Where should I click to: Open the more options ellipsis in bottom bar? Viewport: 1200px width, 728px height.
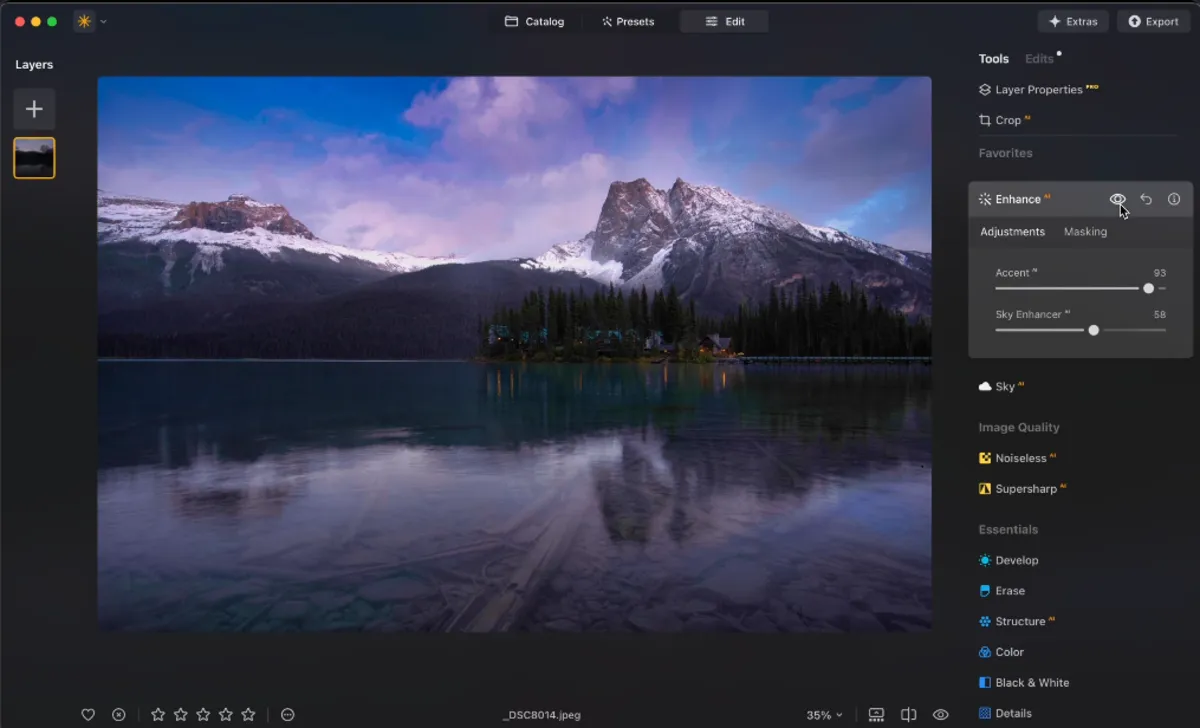[x=287, y=714]
